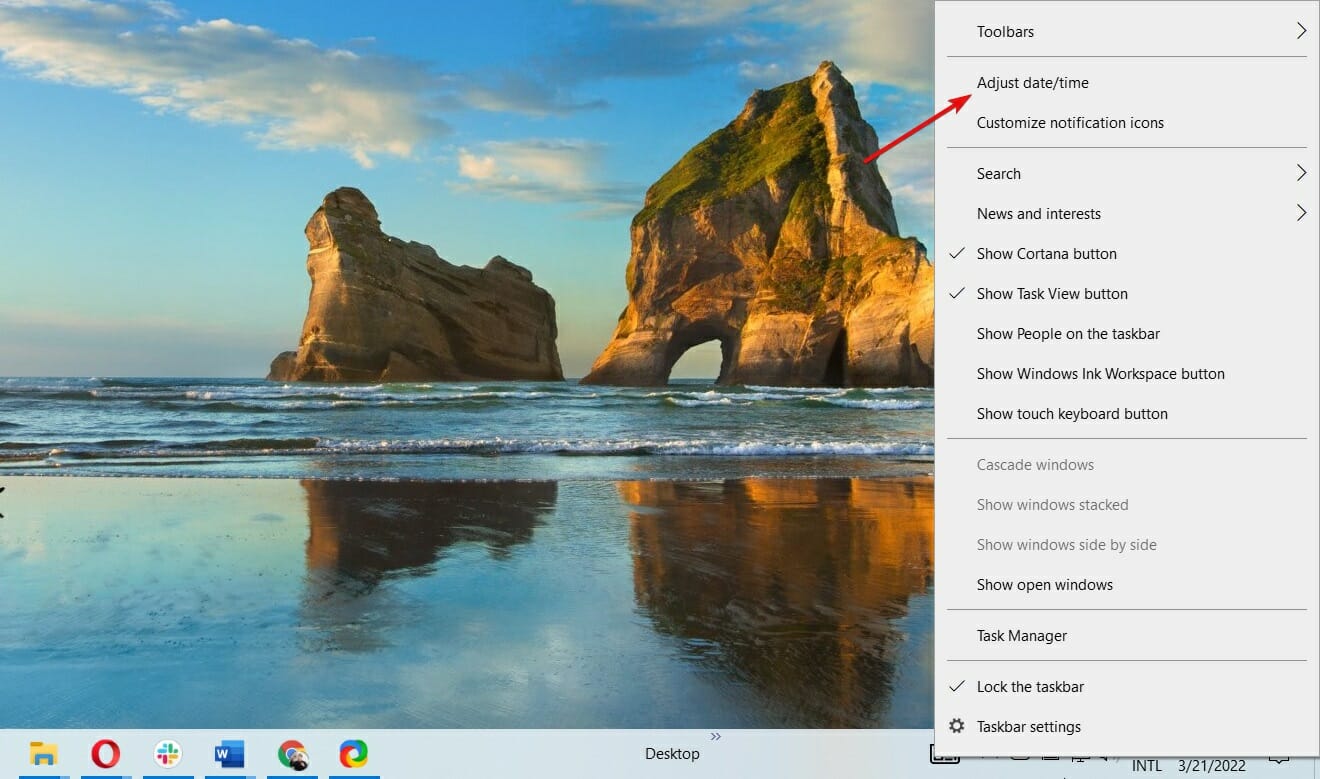Click the 3/21/2022 date on the taskbar

pos(1212,767)
